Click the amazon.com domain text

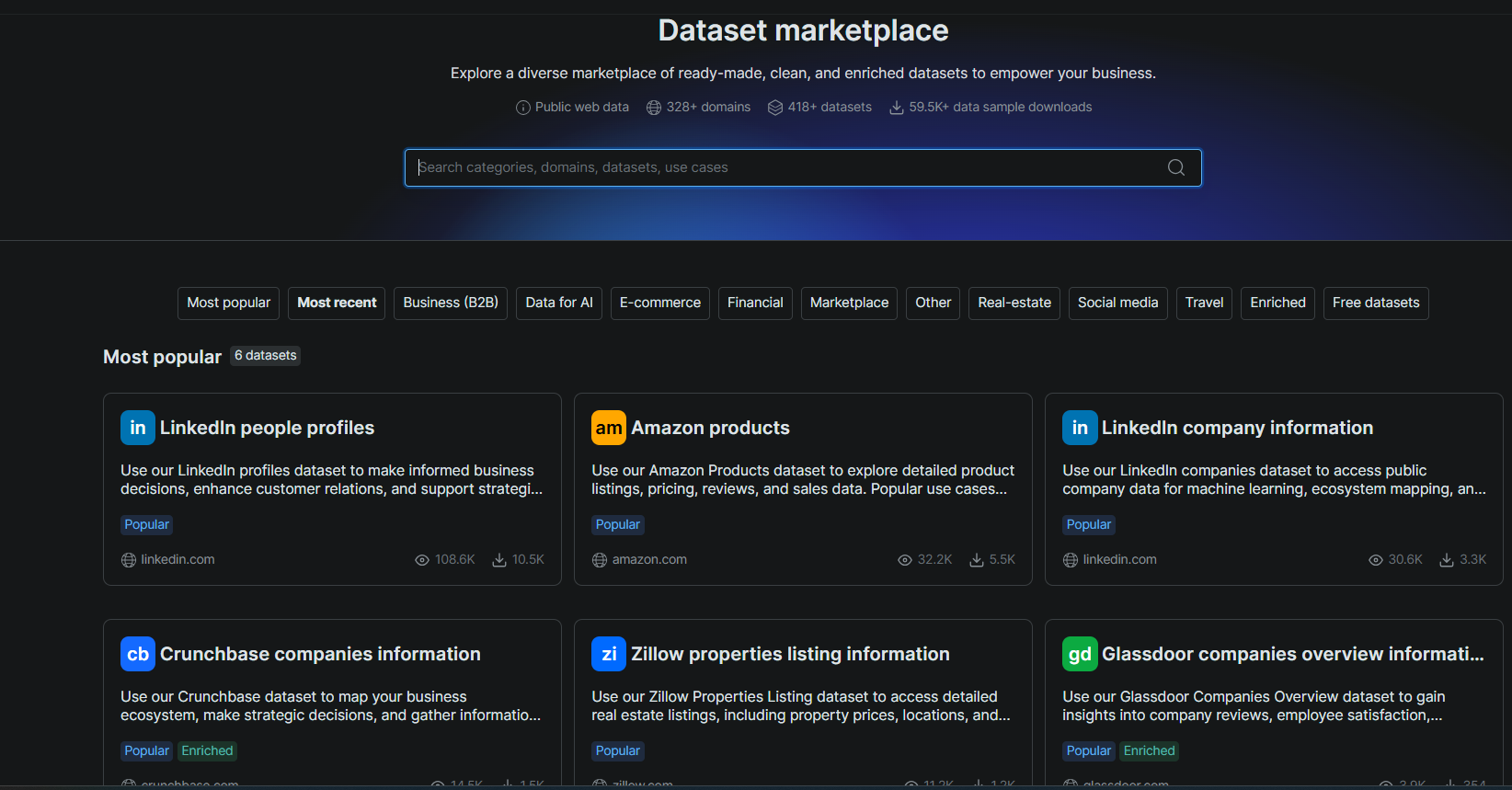[x=649, y=559]
